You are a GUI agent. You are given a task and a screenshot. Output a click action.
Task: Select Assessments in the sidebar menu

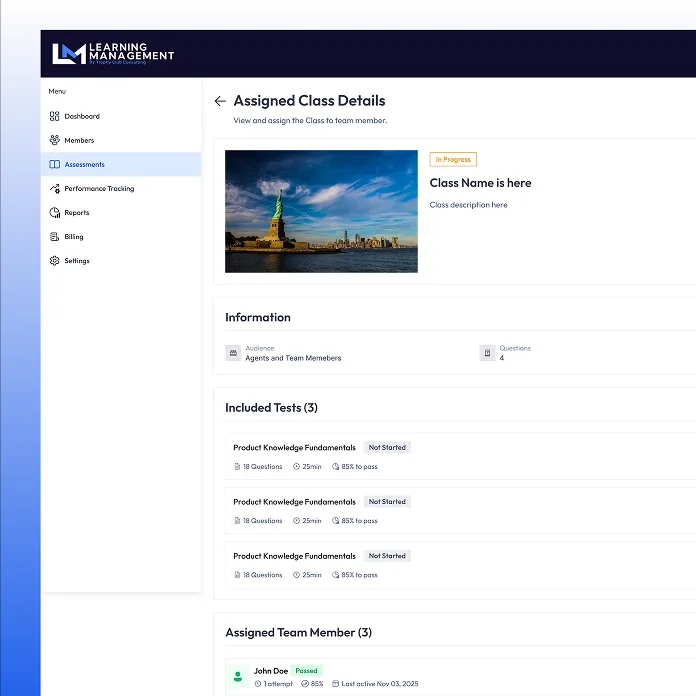point(121,164)
